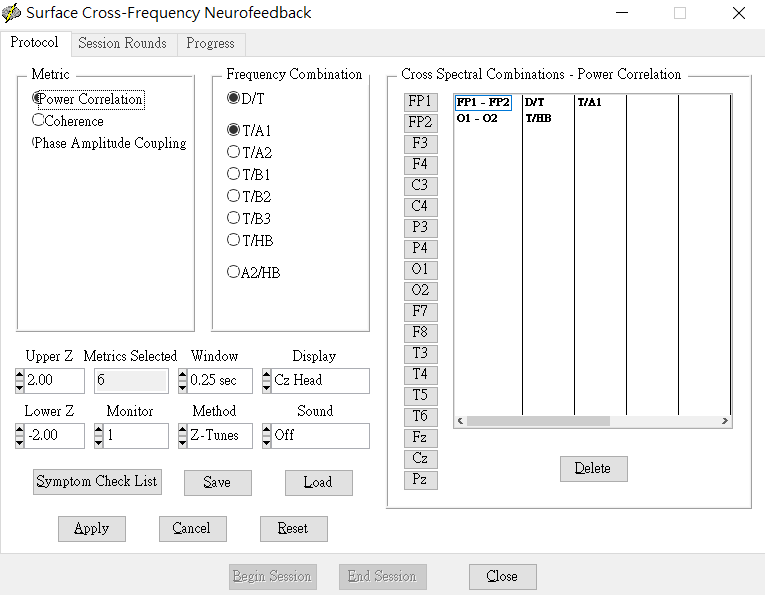Viewport: 765px width, 595px height.
Task: Select the T5 electrode button
Action: (x=421, y=396)
